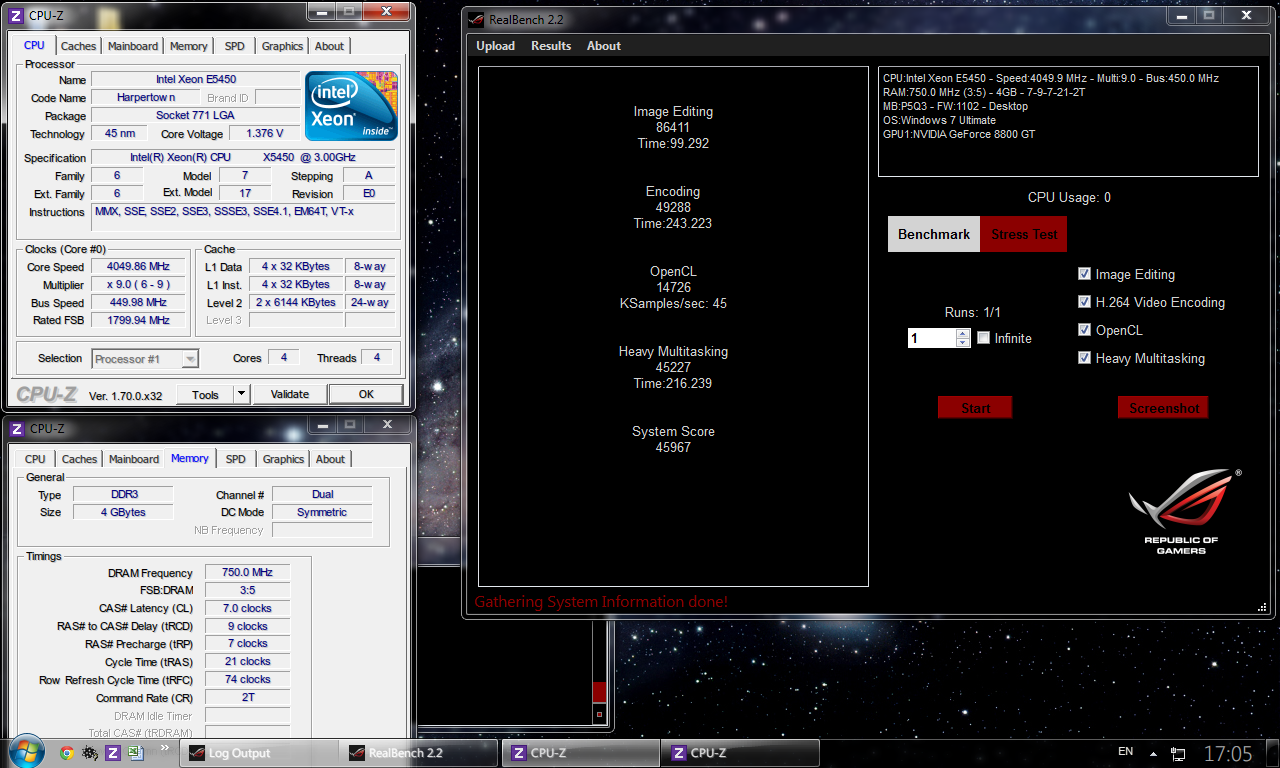This screenshot has width=1280, height=768.
Task: Activate the first CPU-Z taskbar button
Action: click(x=581, y=753)
